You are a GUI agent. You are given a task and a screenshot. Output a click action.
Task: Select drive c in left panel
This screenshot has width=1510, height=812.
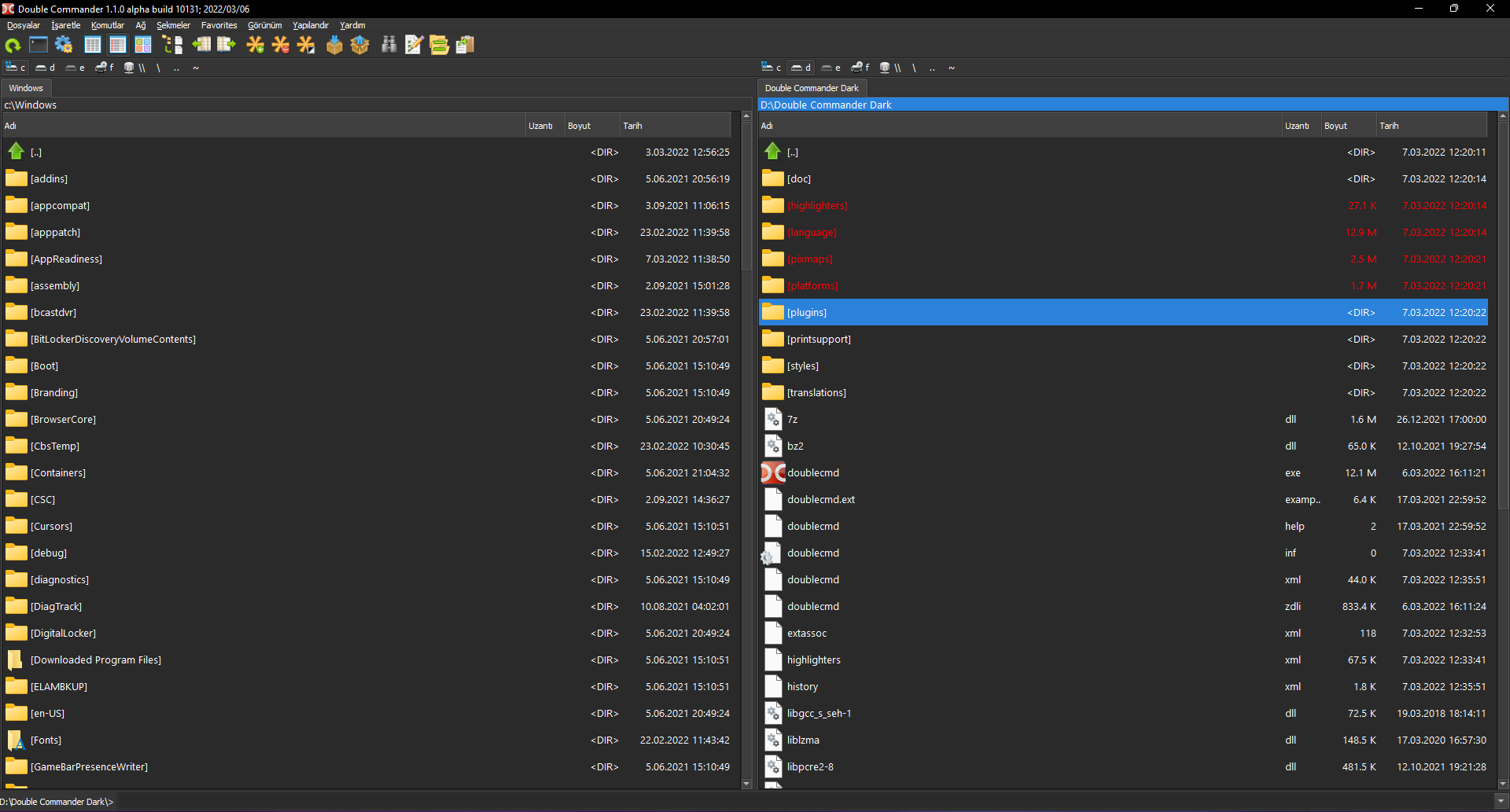16,68
